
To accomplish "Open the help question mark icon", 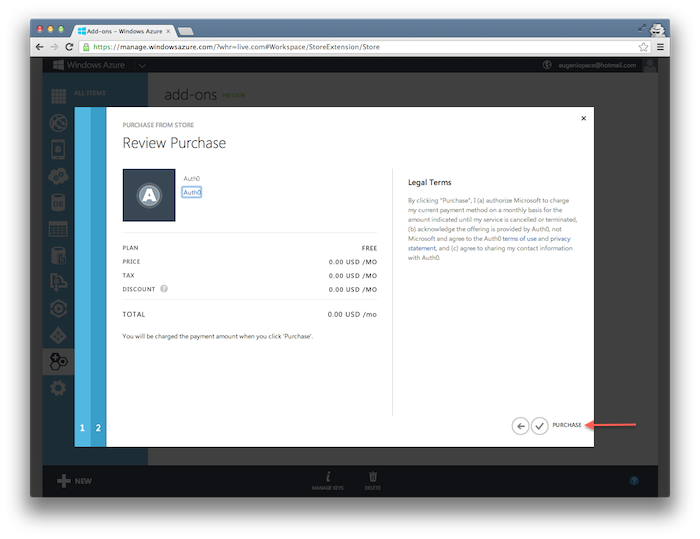I will point(634,481).
